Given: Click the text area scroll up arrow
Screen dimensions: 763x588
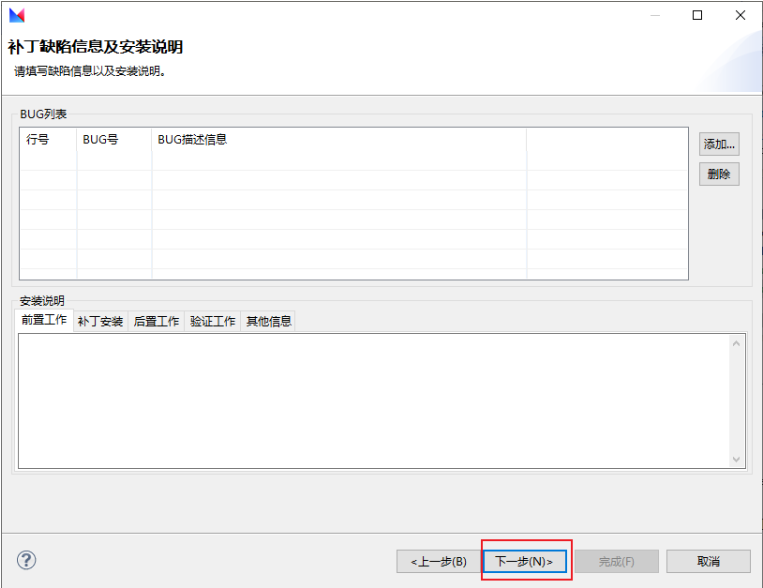Looking at the screenshot, I should tap(736, 344).
